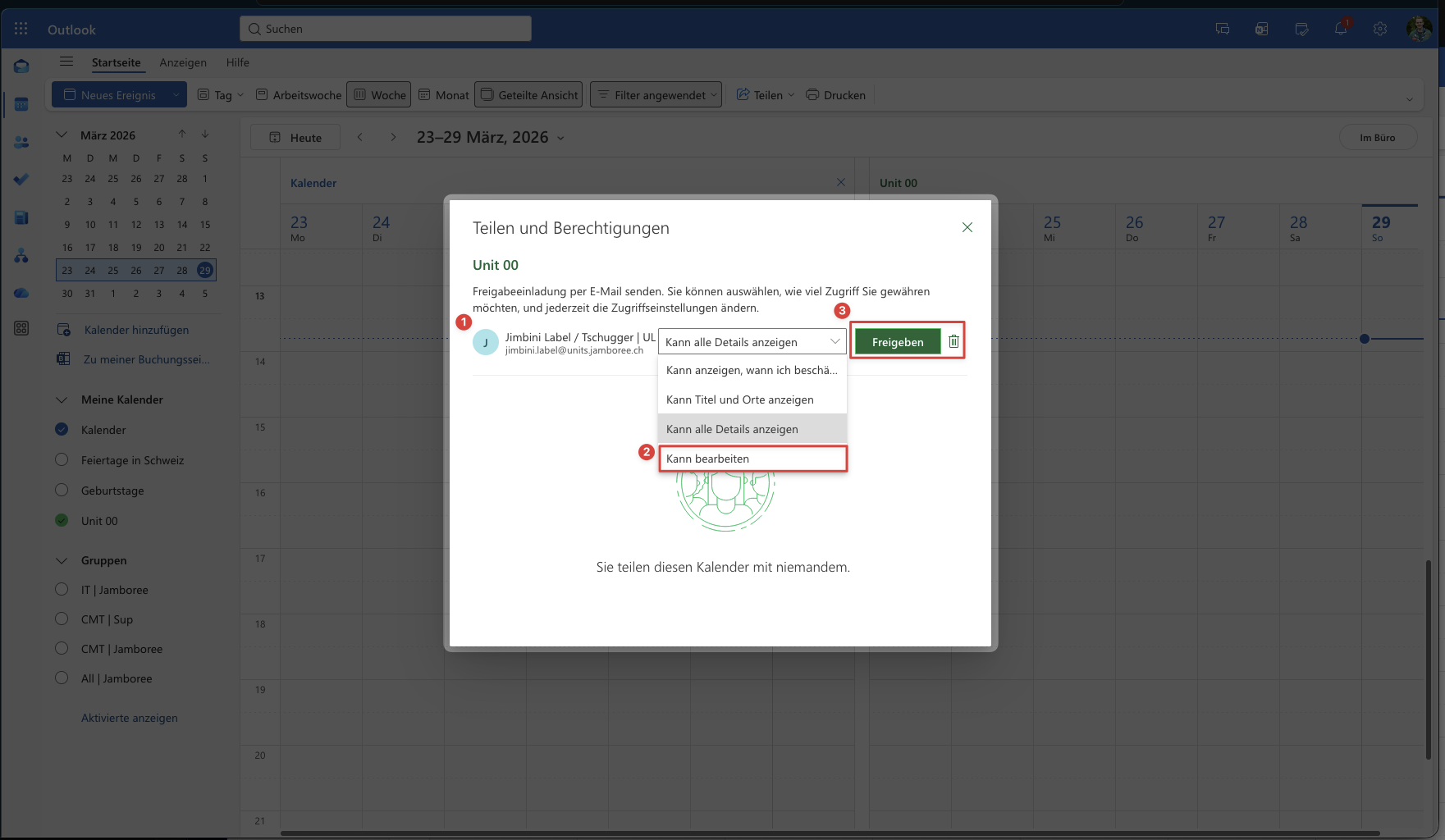The image size is (1445, 840).
Task: Open the permission level dropdown
Action: [752, 342]
